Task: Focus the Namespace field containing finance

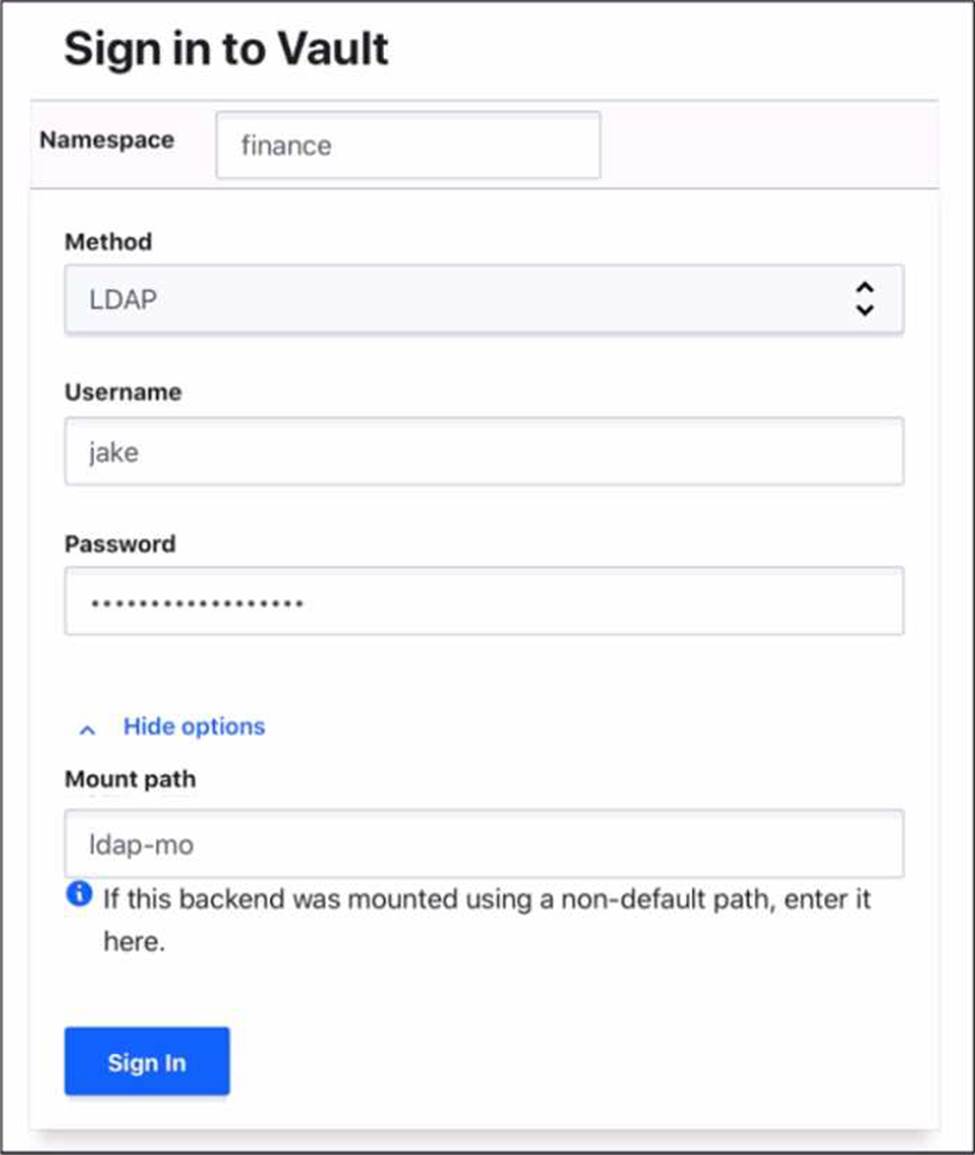Action: [x=408, y=146]
